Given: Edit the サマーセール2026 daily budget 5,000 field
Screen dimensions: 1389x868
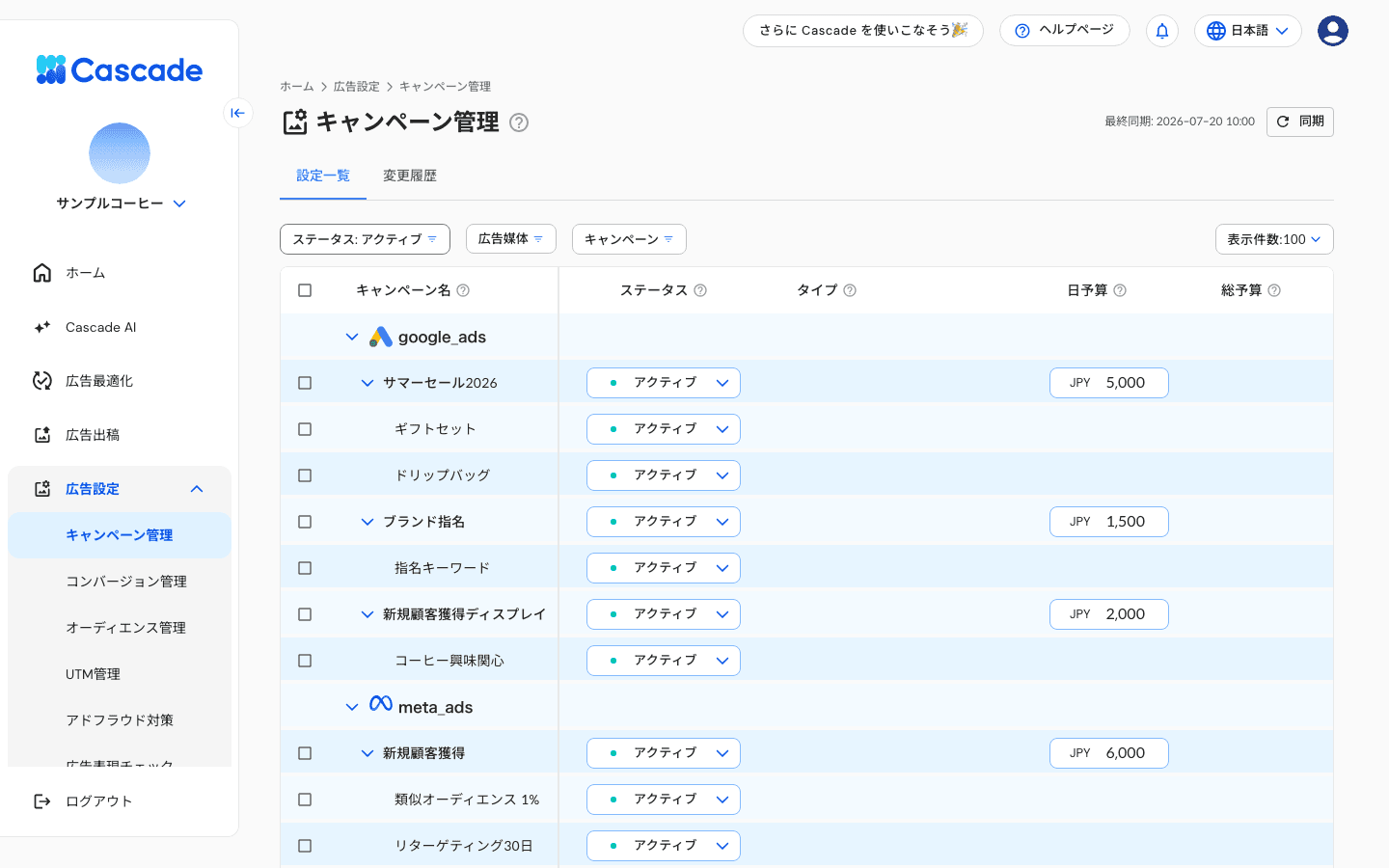Looking at the screenshot, I should click(1109, 383).
